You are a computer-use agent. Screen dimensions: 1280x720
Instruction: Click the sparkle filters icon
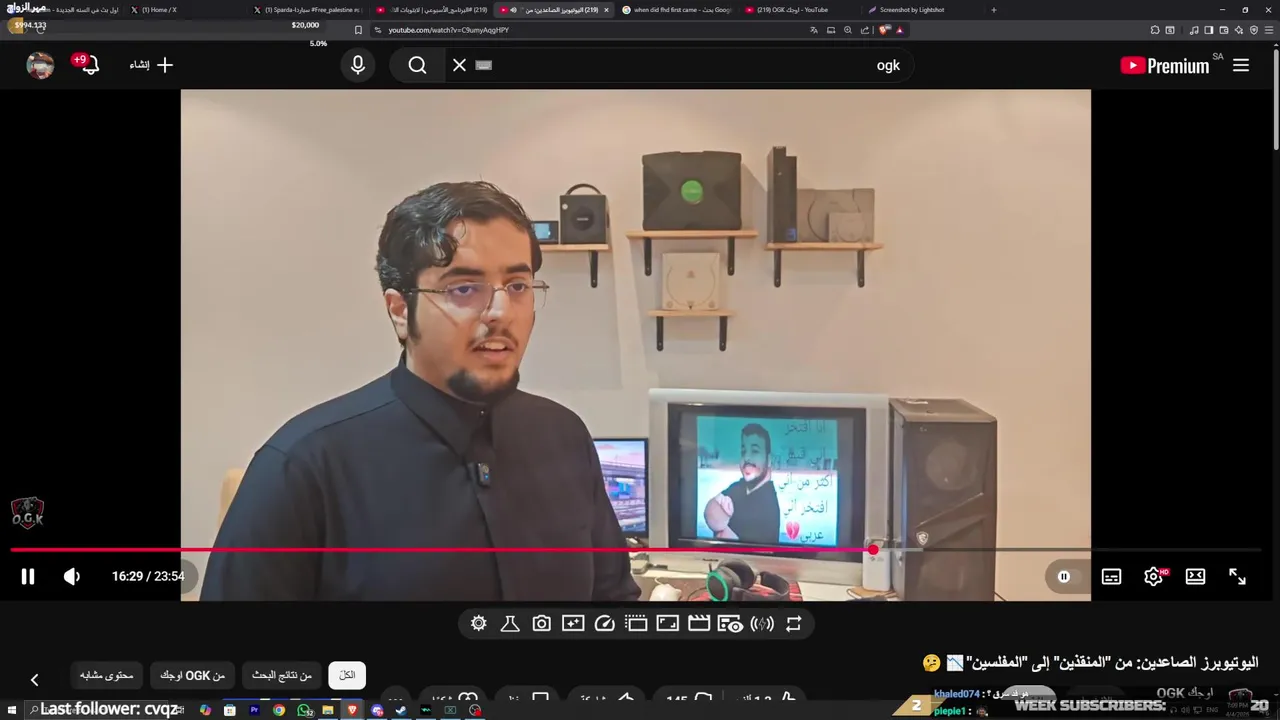[573, 624]
